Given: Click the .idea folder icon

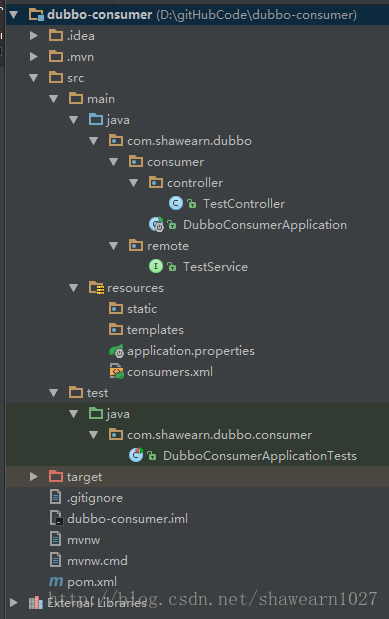Looking at the screenshot, I should (56, 36).
